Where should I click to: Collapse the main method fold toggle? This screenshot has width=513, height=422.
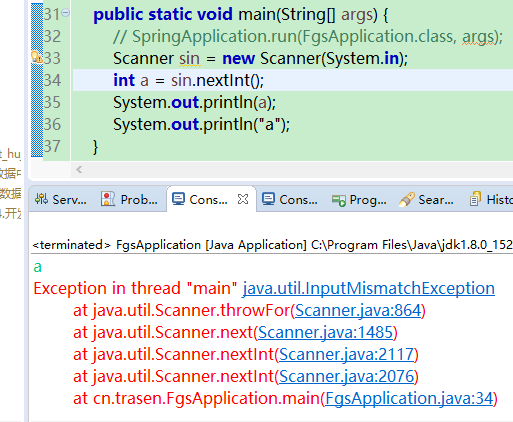pyautogui.click(x=66, y=13)
